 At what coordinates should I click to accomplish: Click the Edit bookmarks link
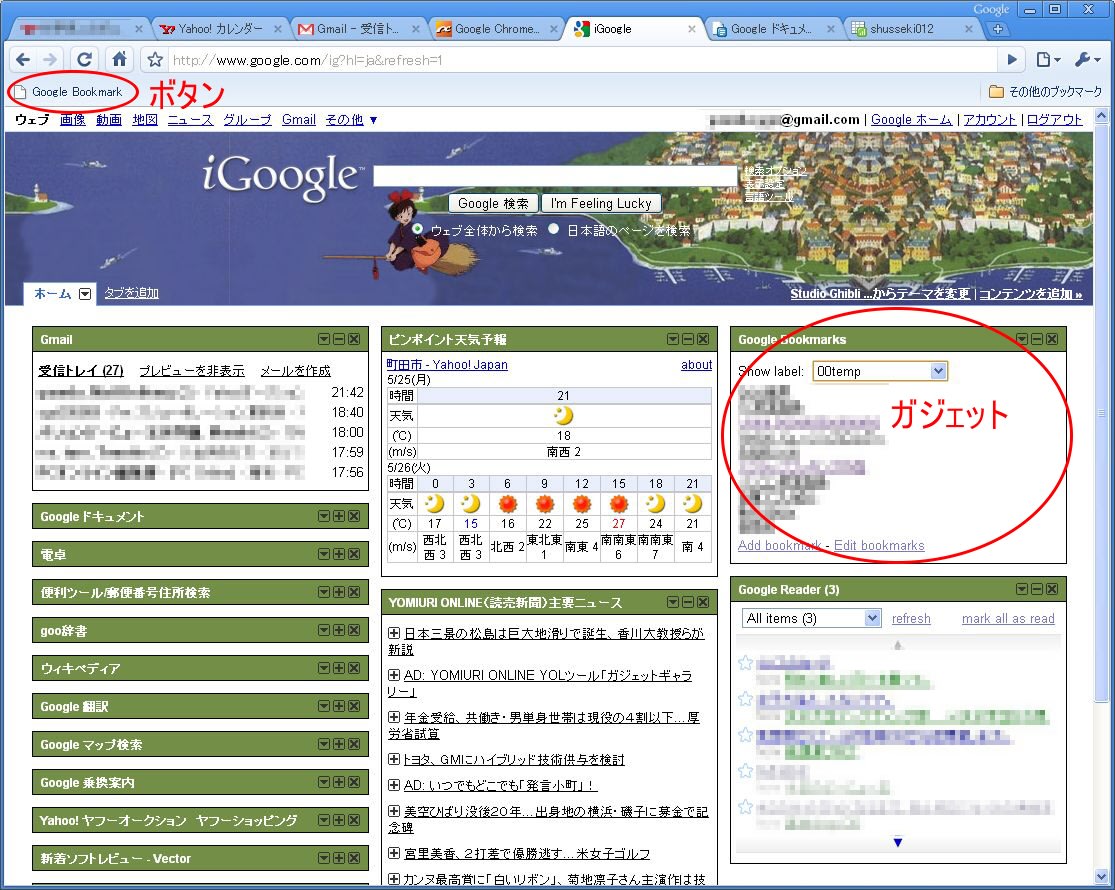tap(879, 545)
